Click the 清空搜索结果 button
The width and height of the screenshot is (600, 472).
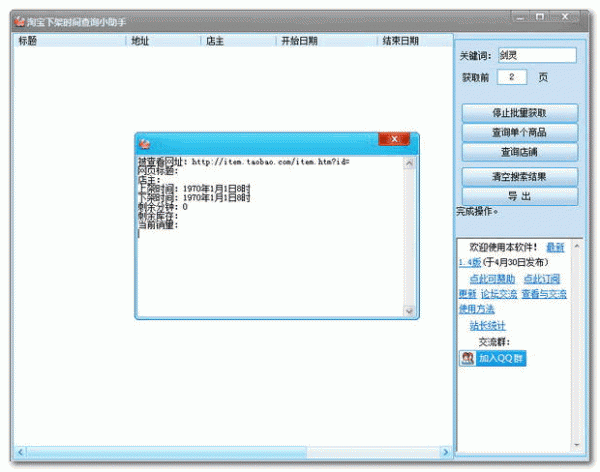point(520,177)
